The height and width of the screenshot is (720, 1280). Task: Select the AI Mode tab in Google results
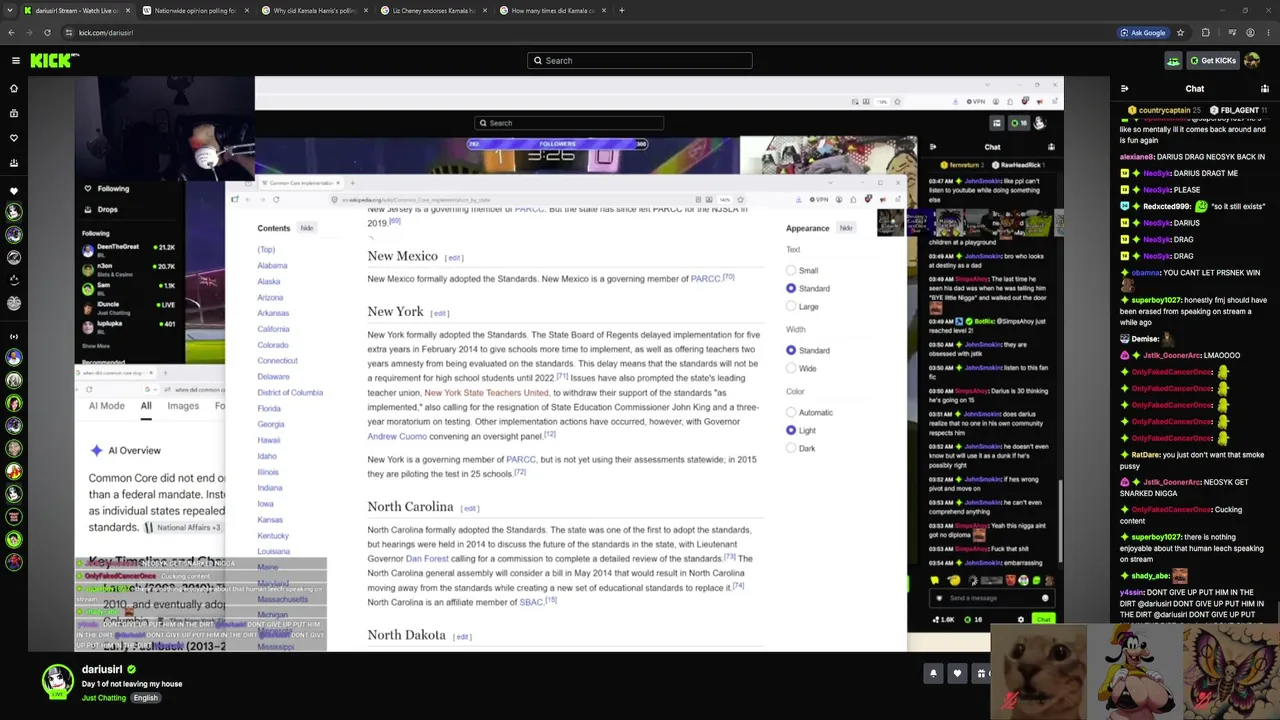coord(107,407)
